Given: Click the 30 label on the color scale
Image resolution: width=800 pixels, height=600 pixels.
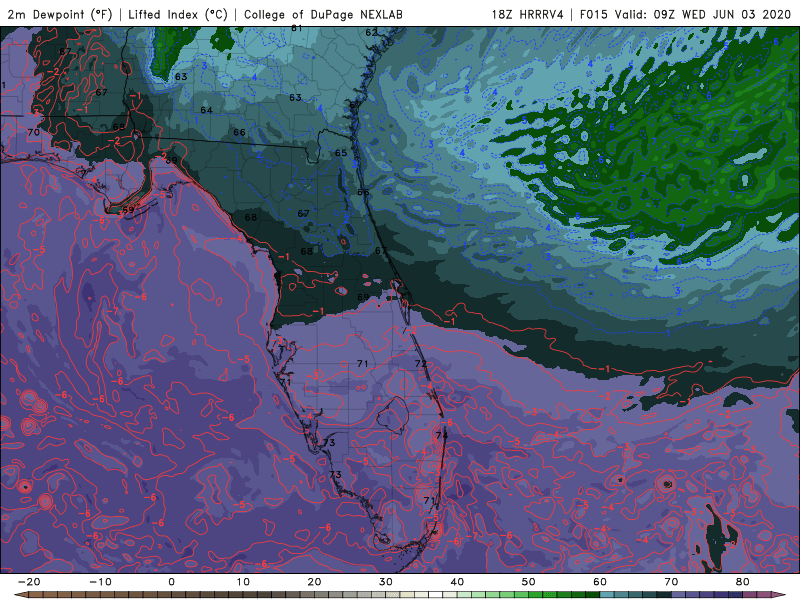Looking at the screenshot, I should [386, 582].
